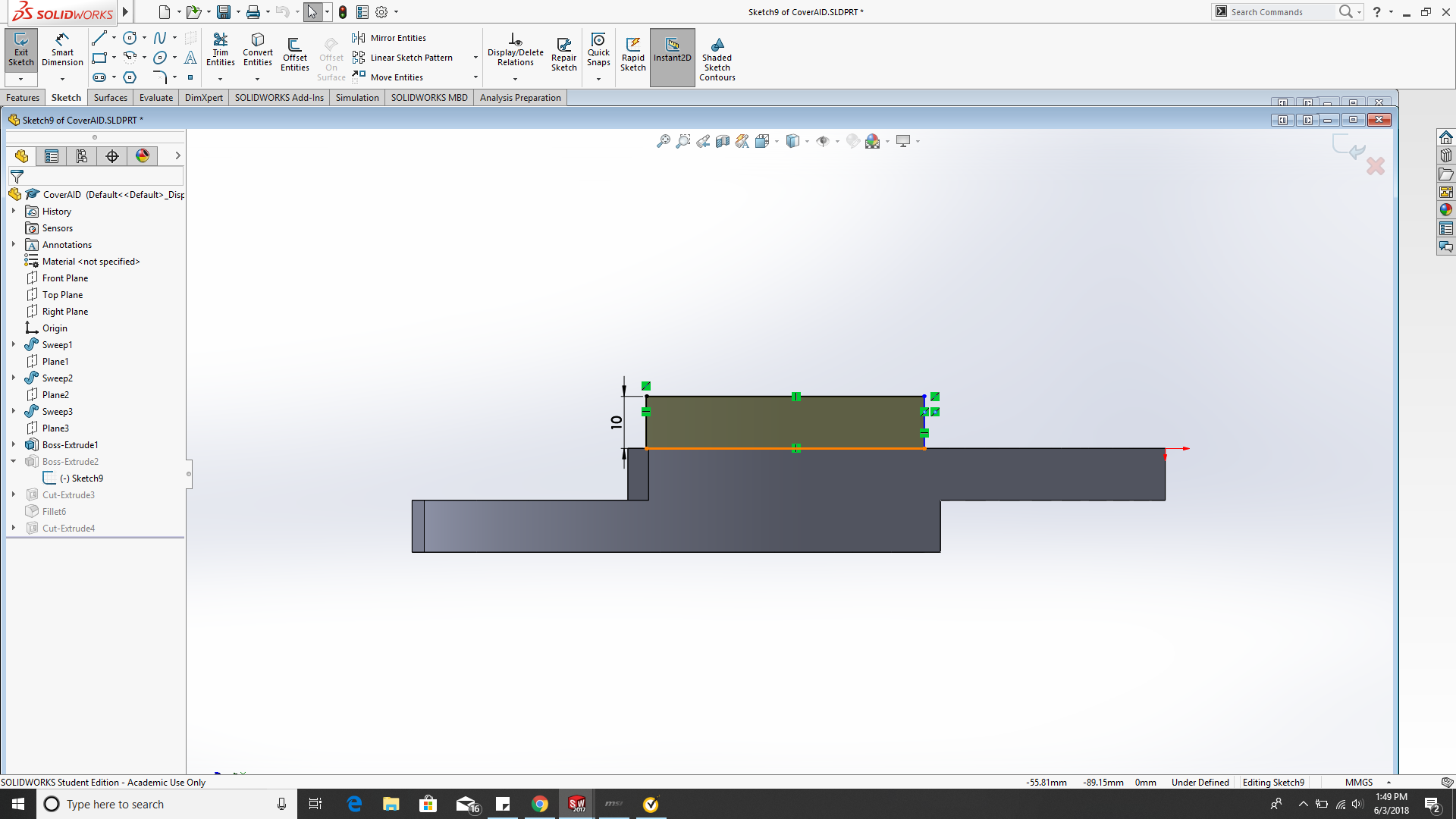This screenshot has height=819, width=1456.
Task: Collapse Boss-Extrude2 feature
Action: 14,461
